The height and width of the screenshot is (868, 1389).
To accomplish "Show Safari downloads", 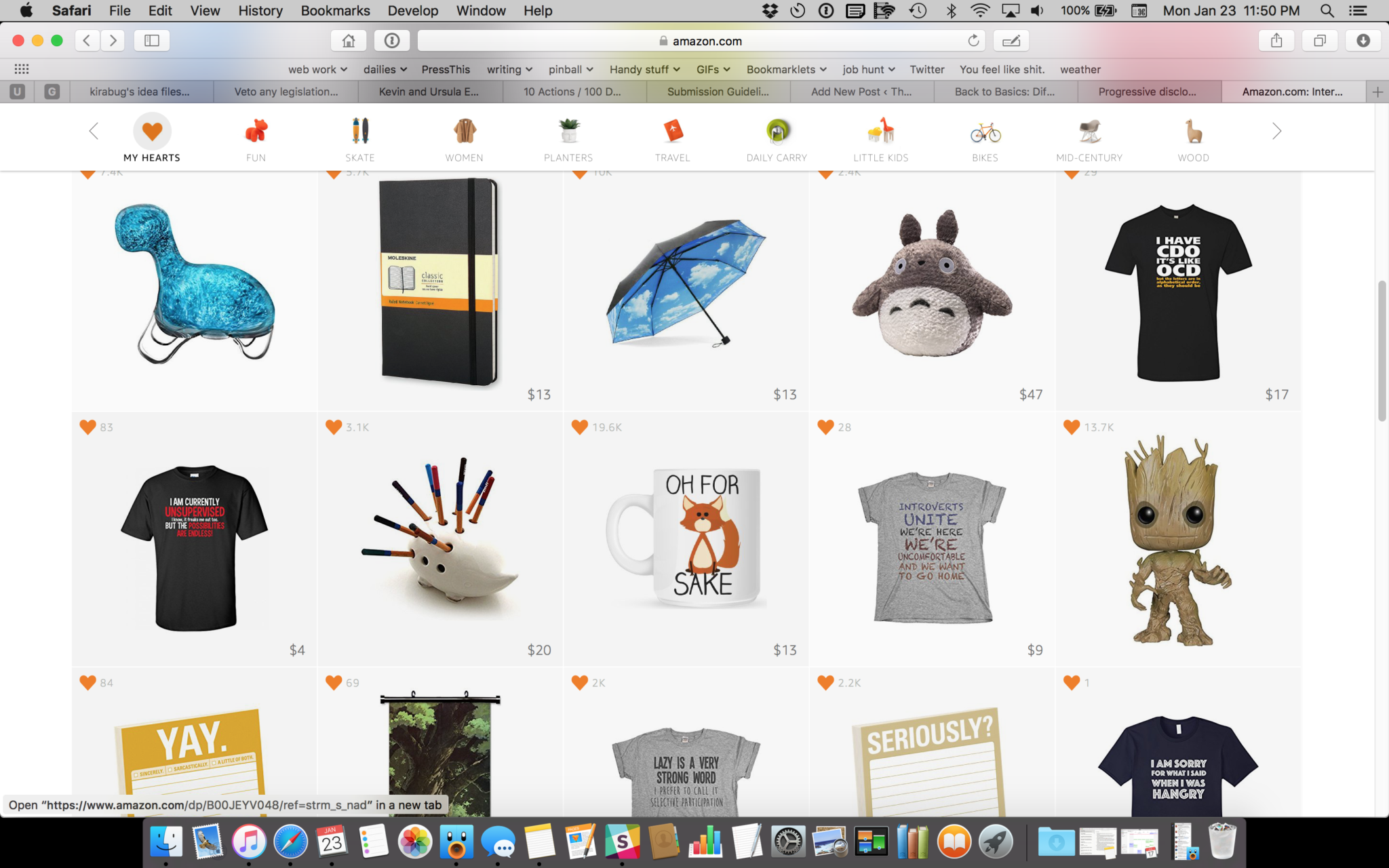I will tap(1363, 41).
